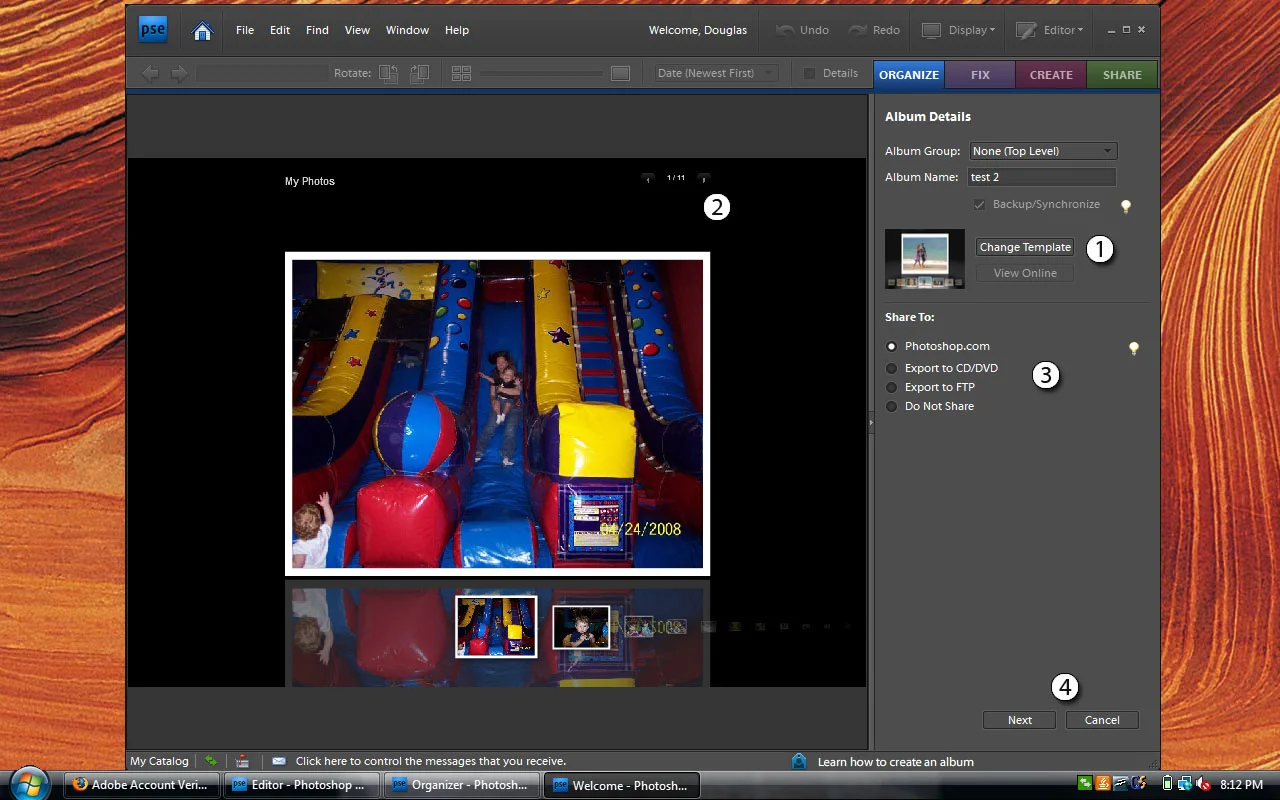
Task: Switch to single photo view icon
Action: tap(620, 73)
